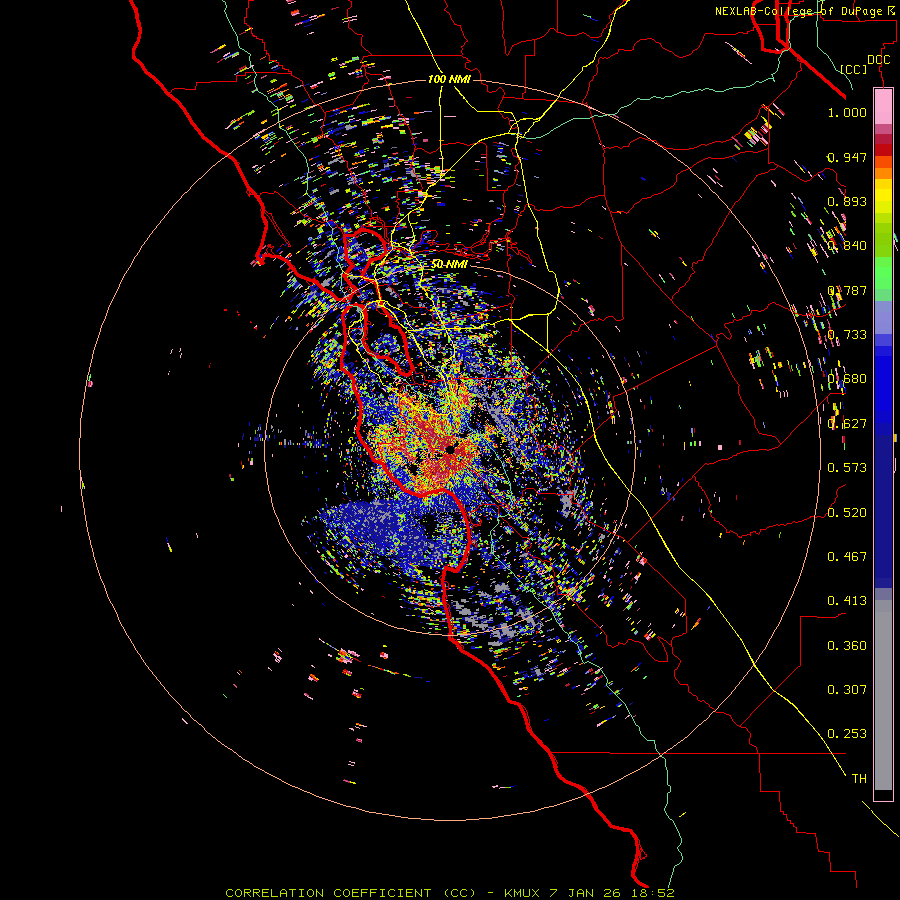Click the 0.360 scale value
Screen dimensions: 900x900
pyautogui.click(x=847, y=646)
